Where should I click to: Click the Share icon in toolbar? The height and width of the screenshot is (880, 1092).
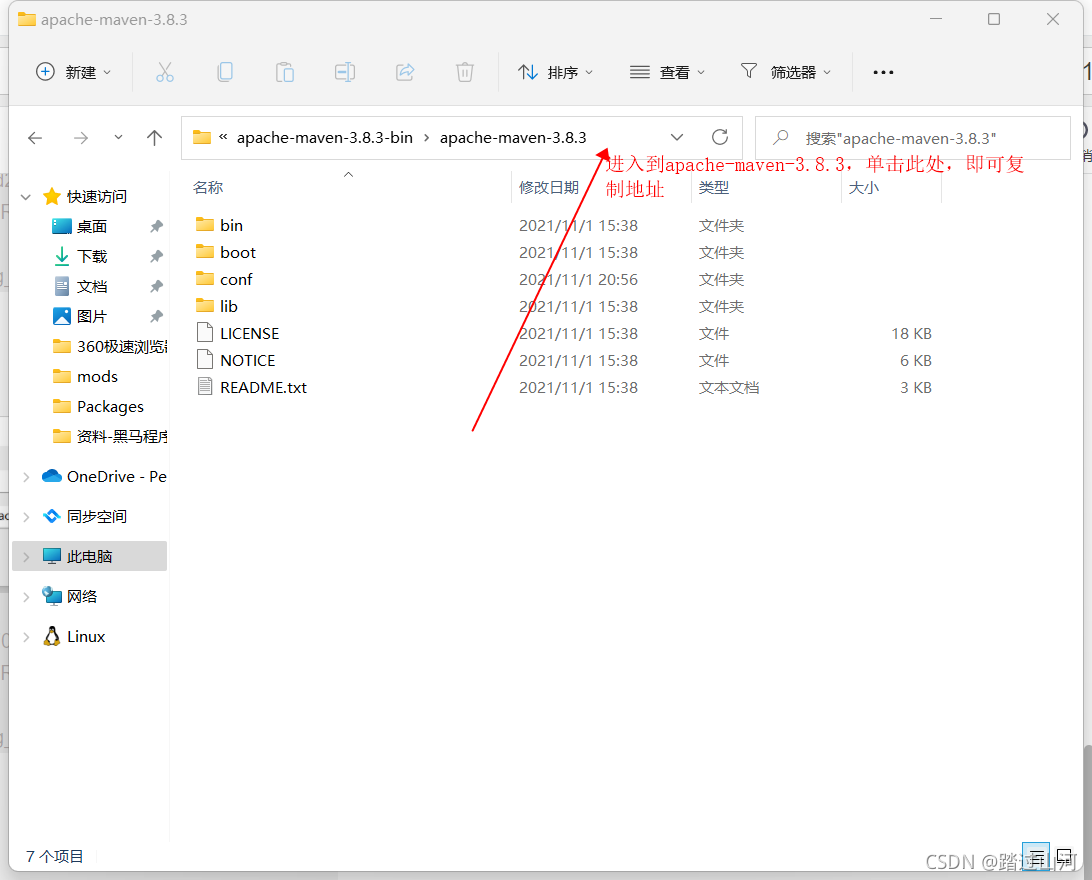click(x=405, y=72)
